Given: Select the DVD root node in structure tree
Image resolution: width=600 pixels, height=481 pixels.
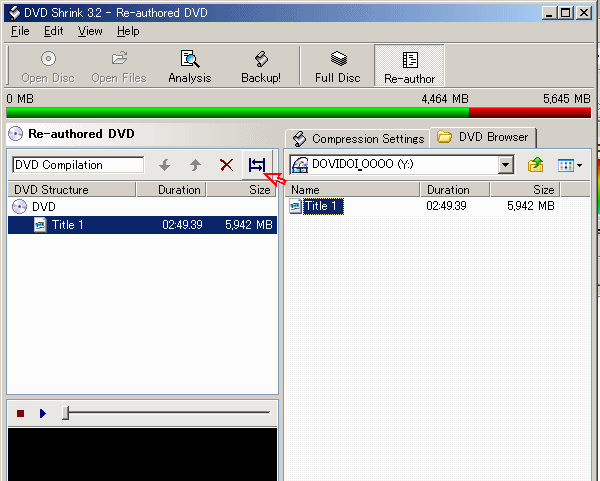Looking at the screenshot, I should pyautogui.click(x=43, y=207).
